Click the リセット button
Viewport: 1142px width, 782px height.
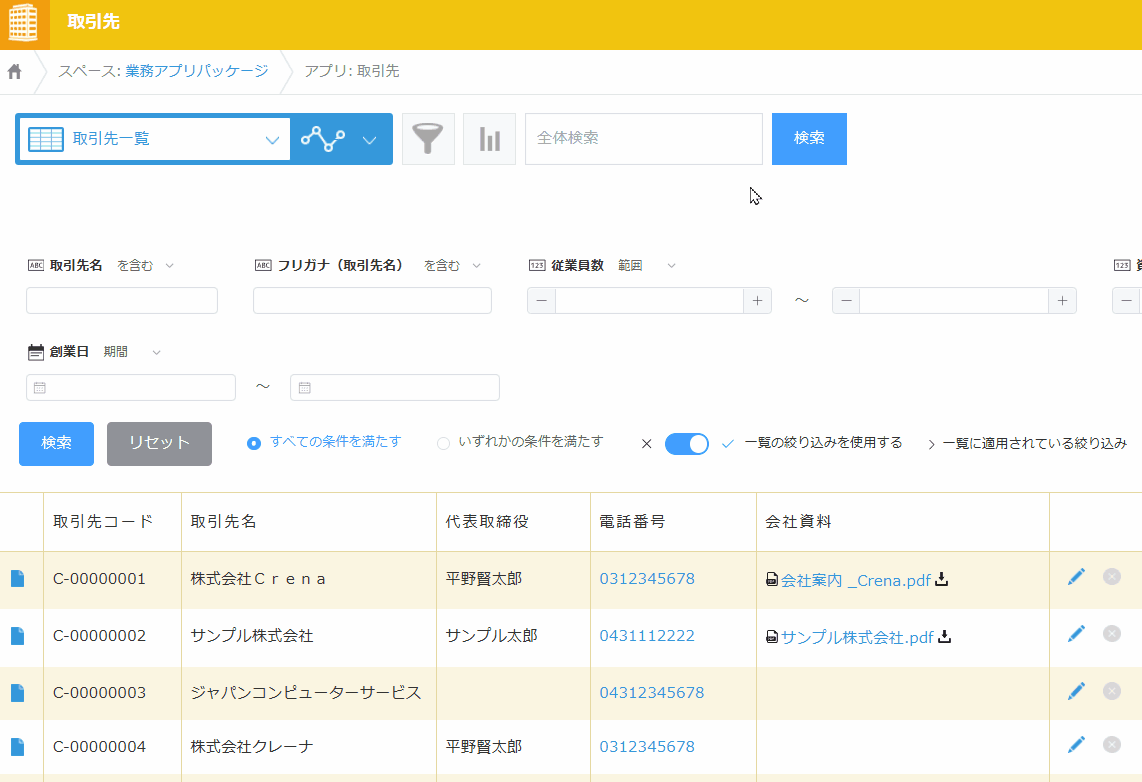click(x=160, y=443)
